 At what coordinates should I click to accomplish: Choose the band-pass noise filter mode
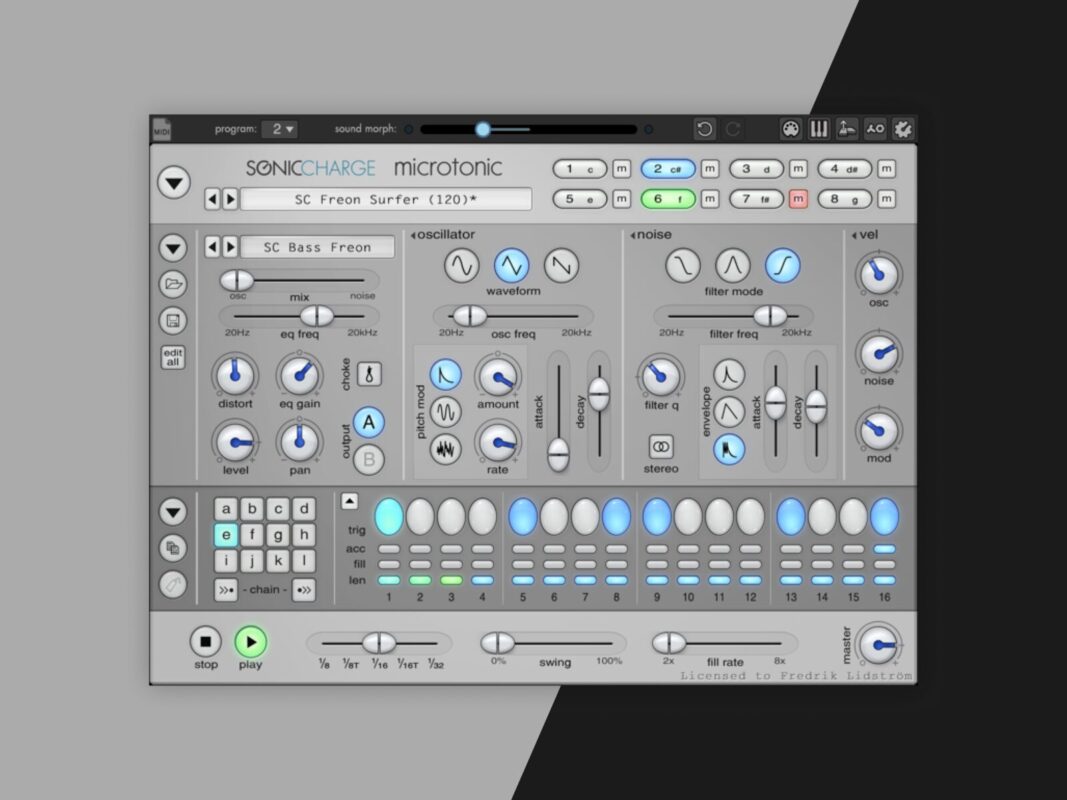(733, 265)
